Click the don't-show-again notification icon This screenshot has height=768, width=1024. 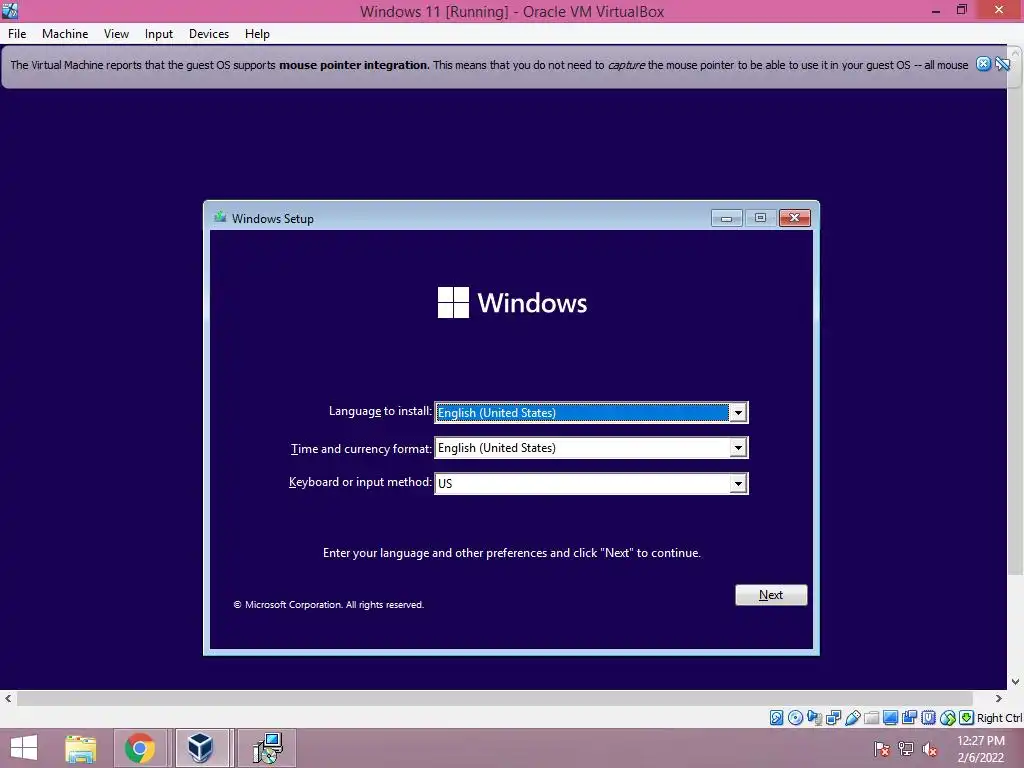pyautogui.click(x=1003, y=64)
